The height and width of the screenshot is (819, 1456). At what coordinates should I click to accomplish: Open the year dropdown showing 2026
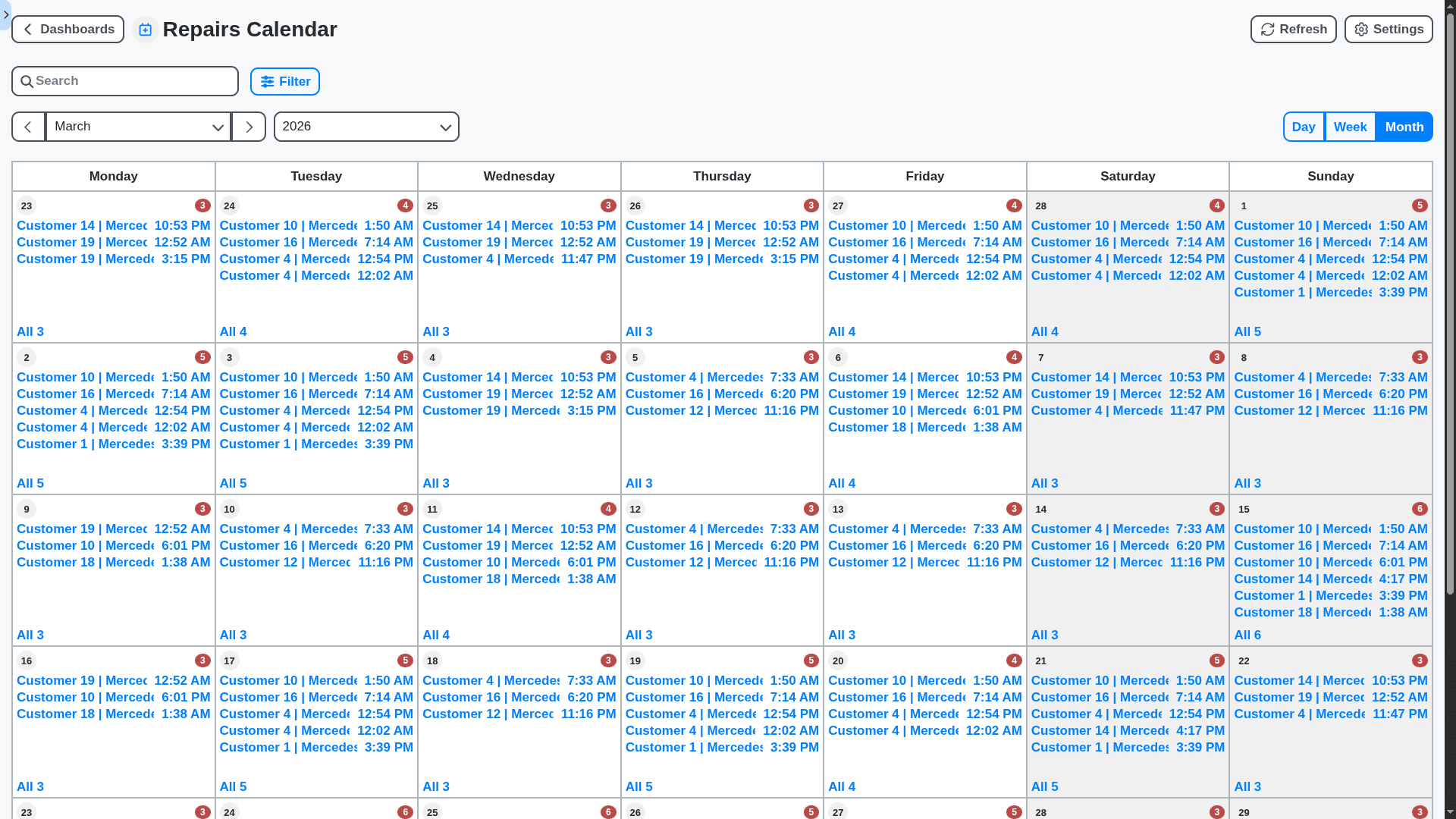point(366,127)
